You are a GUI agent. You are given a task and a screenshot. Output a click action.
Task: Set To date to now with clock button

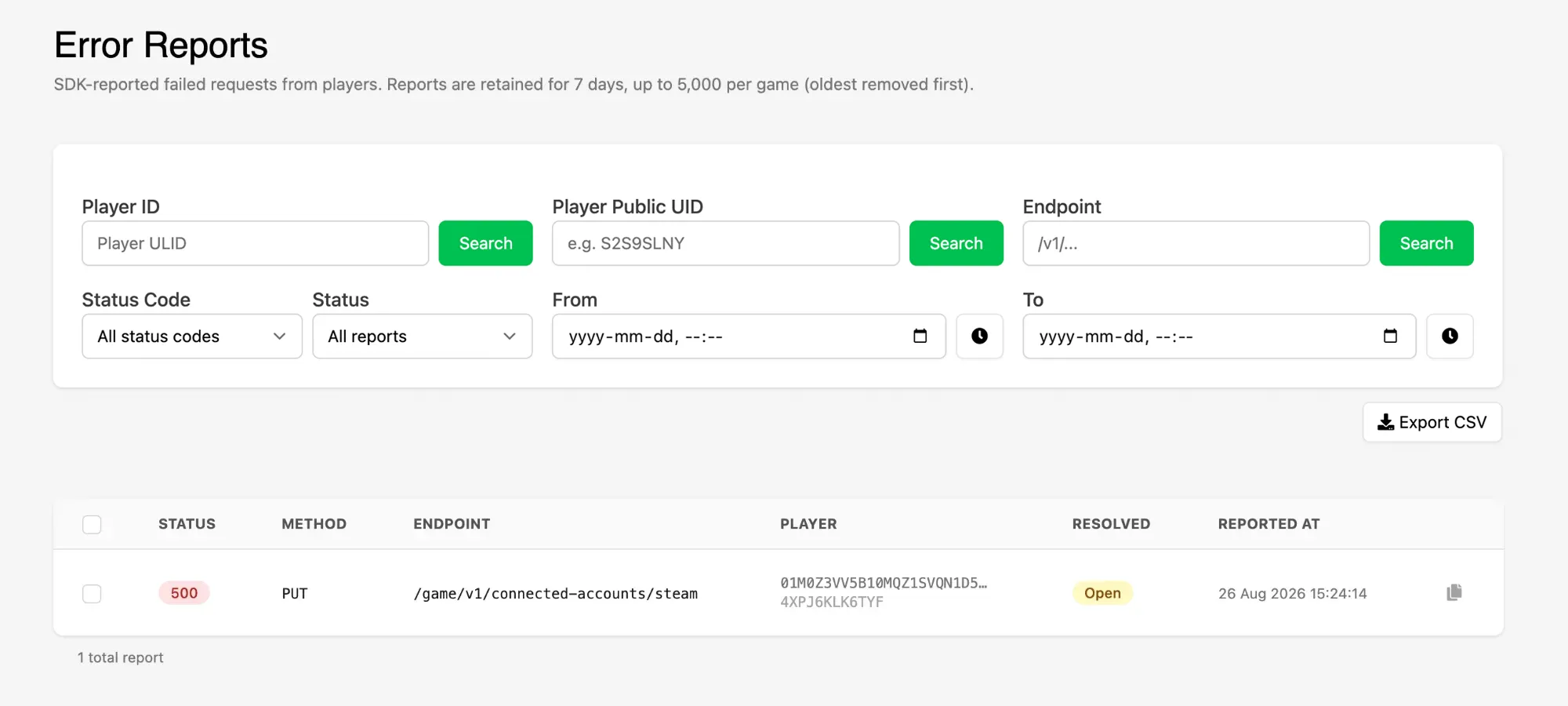(1450, 336)
